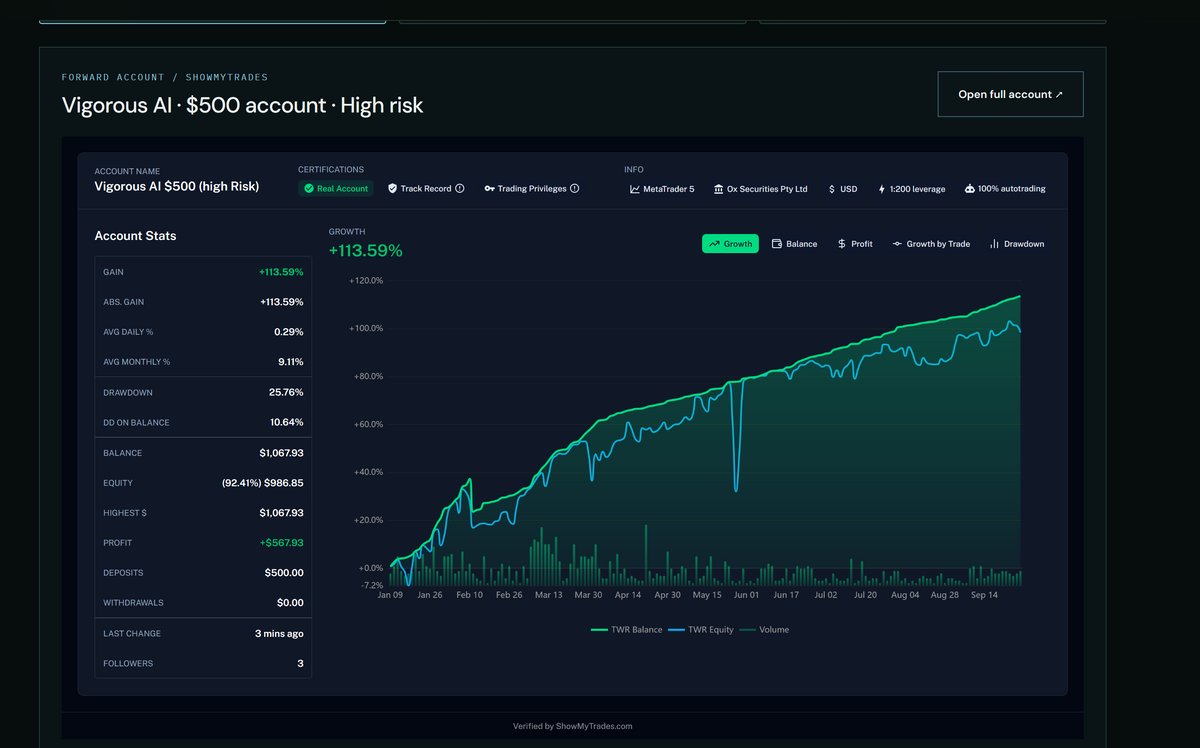The image size is (1200, 748).
Task: Open the info icon beside Trading Privileges
Action: 574,188
